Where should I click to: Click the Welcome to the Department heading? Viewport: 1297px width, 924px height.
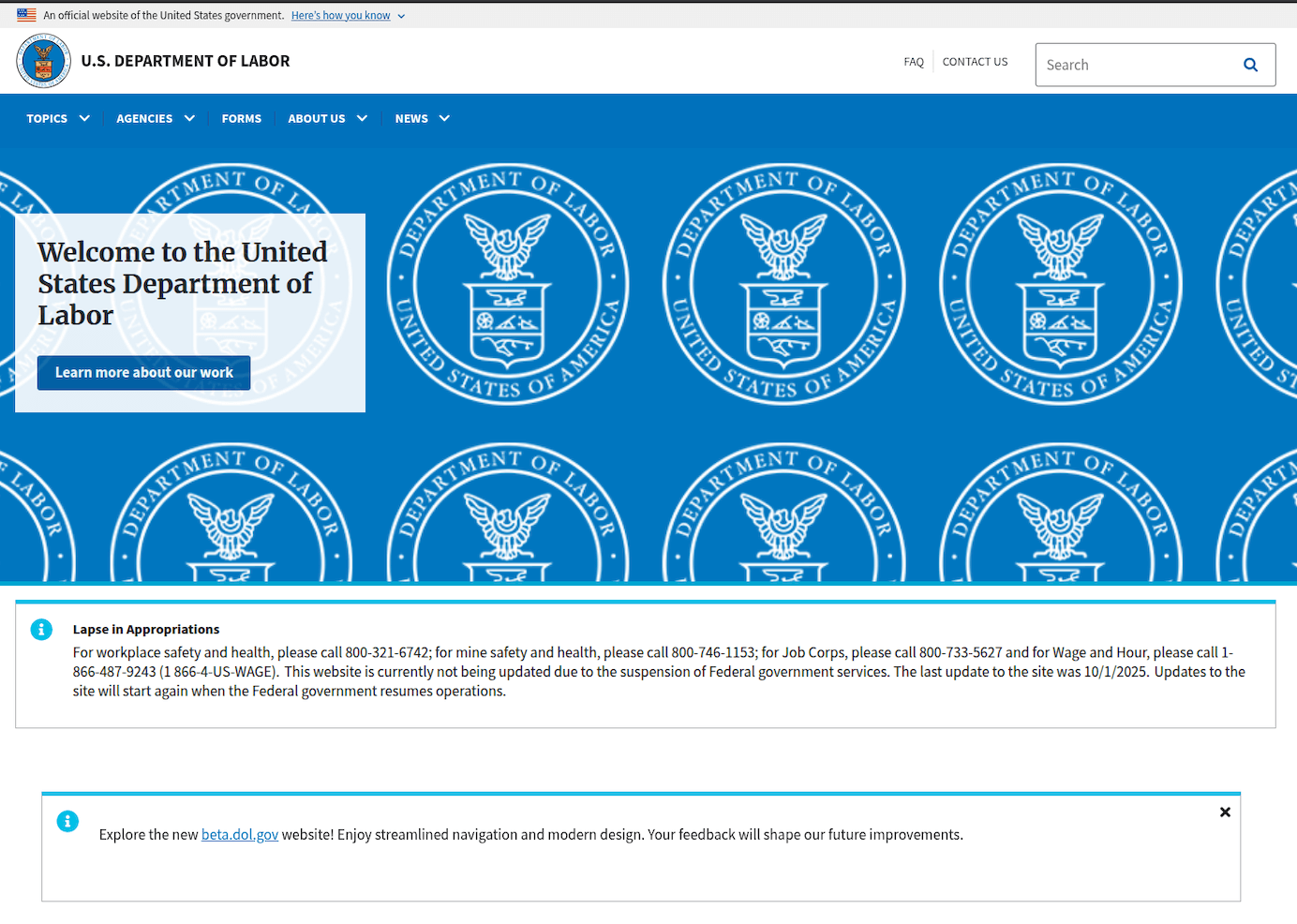click(x=182, y=283)
